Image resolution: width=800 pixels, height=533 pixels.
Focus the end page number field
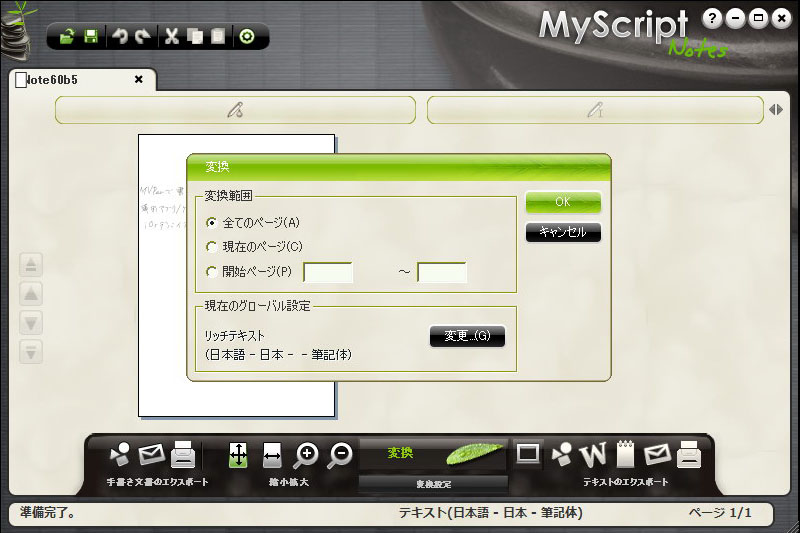pos(442,272)
